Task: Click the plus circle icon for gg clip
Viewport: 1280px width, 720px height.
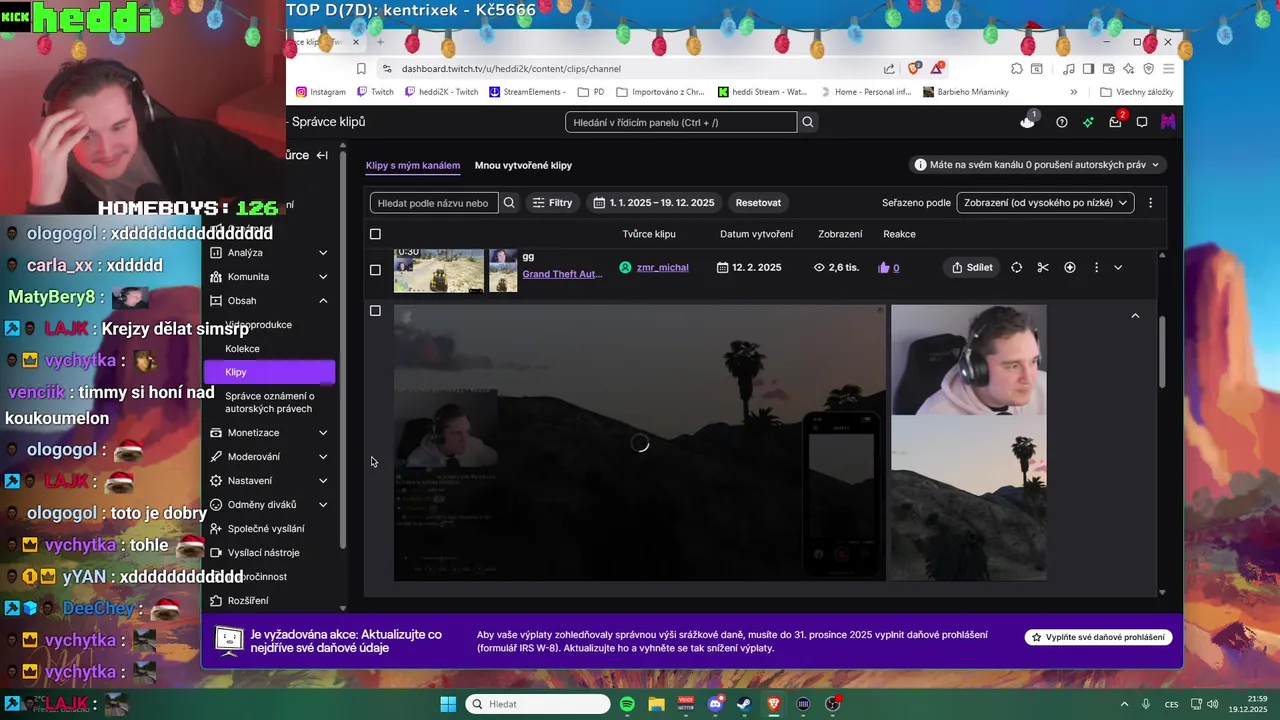Action: click(x=1070, y=268)
